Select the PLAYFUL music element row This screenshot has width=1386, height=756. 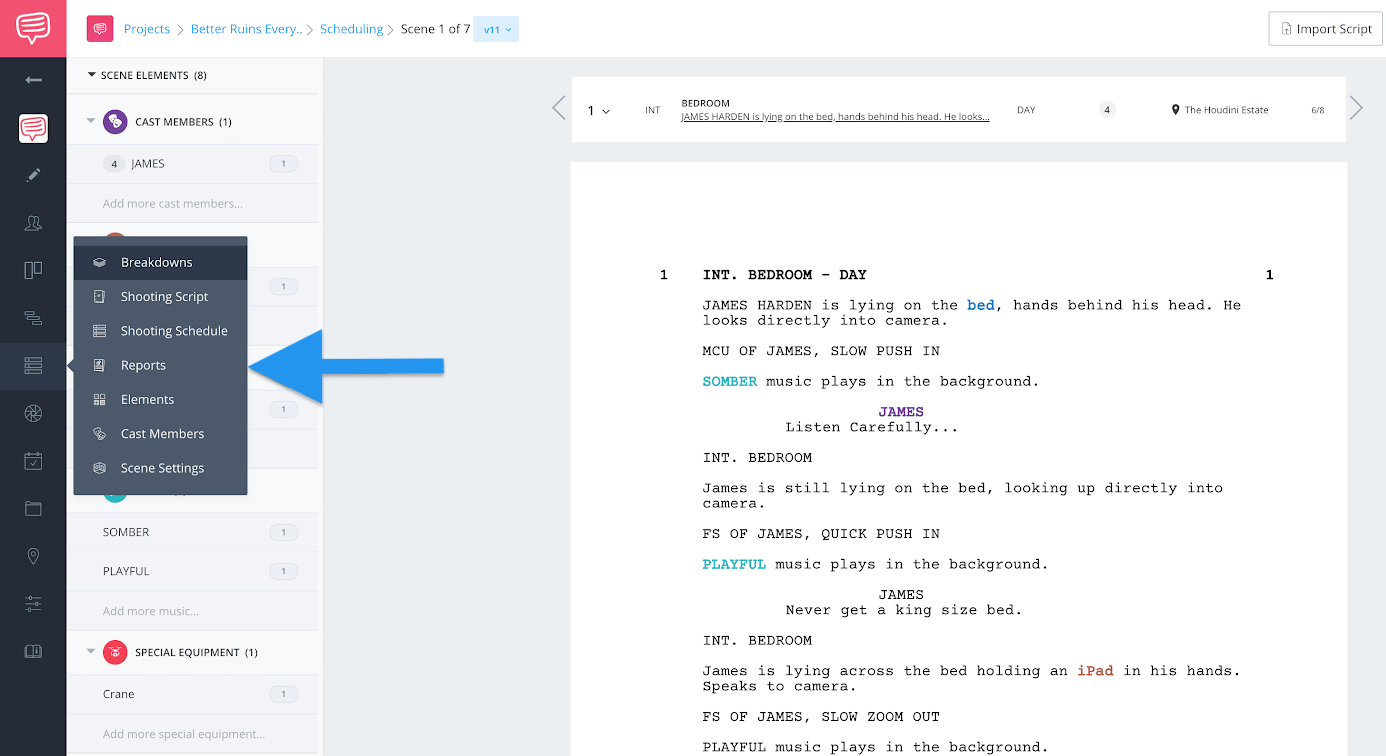pos(192,572)
